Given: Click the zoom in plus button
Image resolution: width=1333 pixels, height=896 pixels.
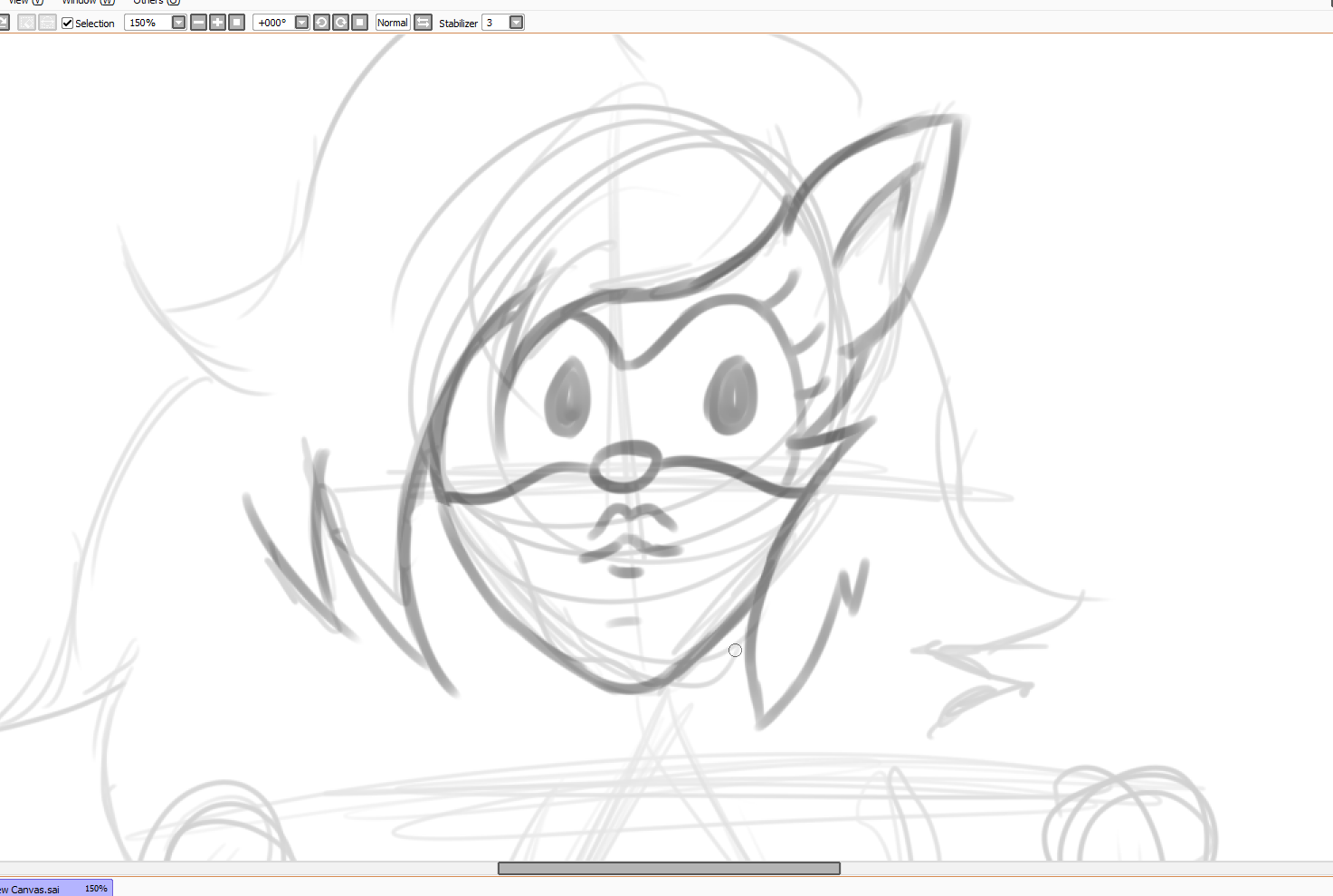Looking at the screenshot, I should 217,23.
